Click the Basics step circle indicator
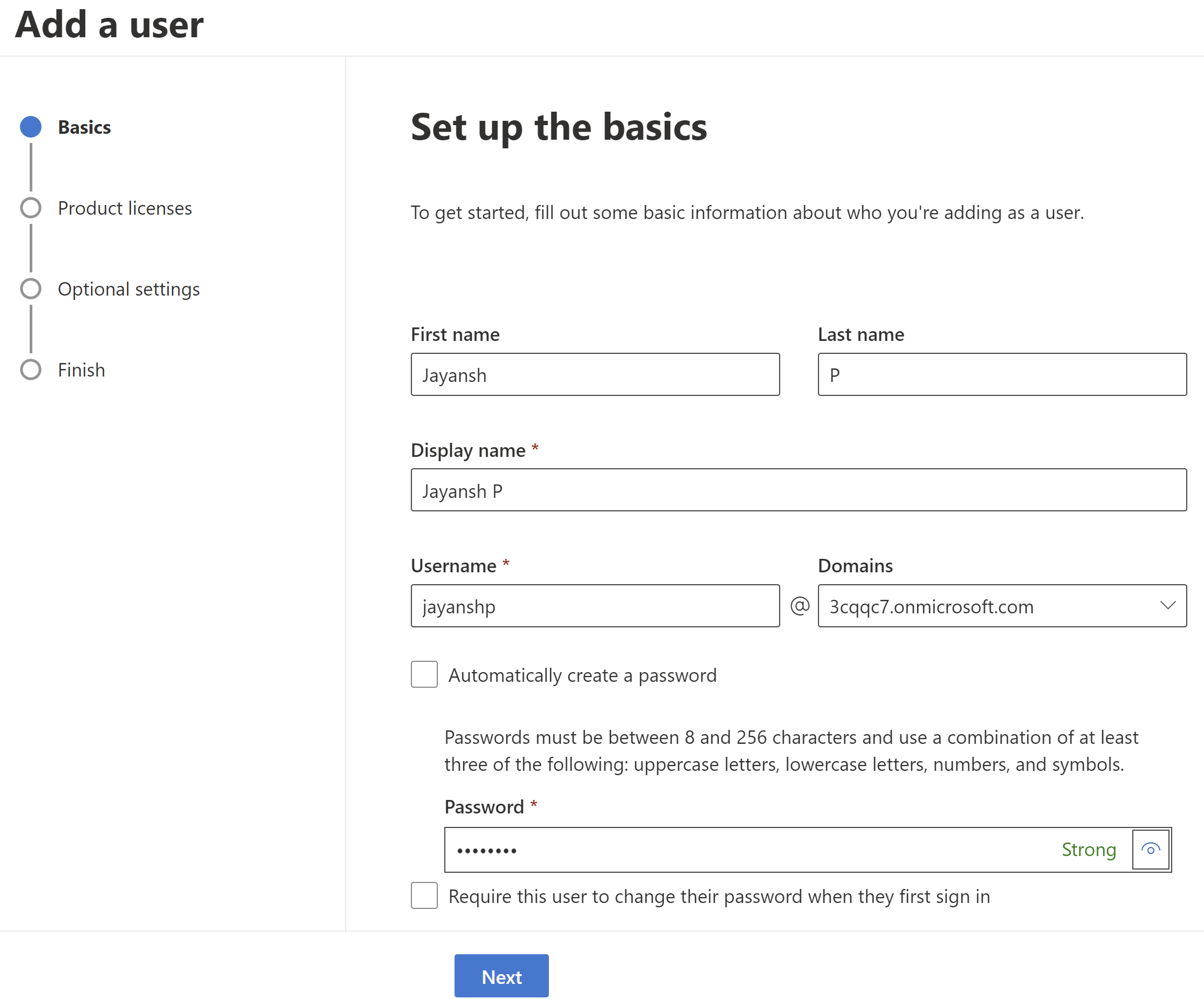The height and width of the screenshot is (999, 1204). tap(31, 127)
